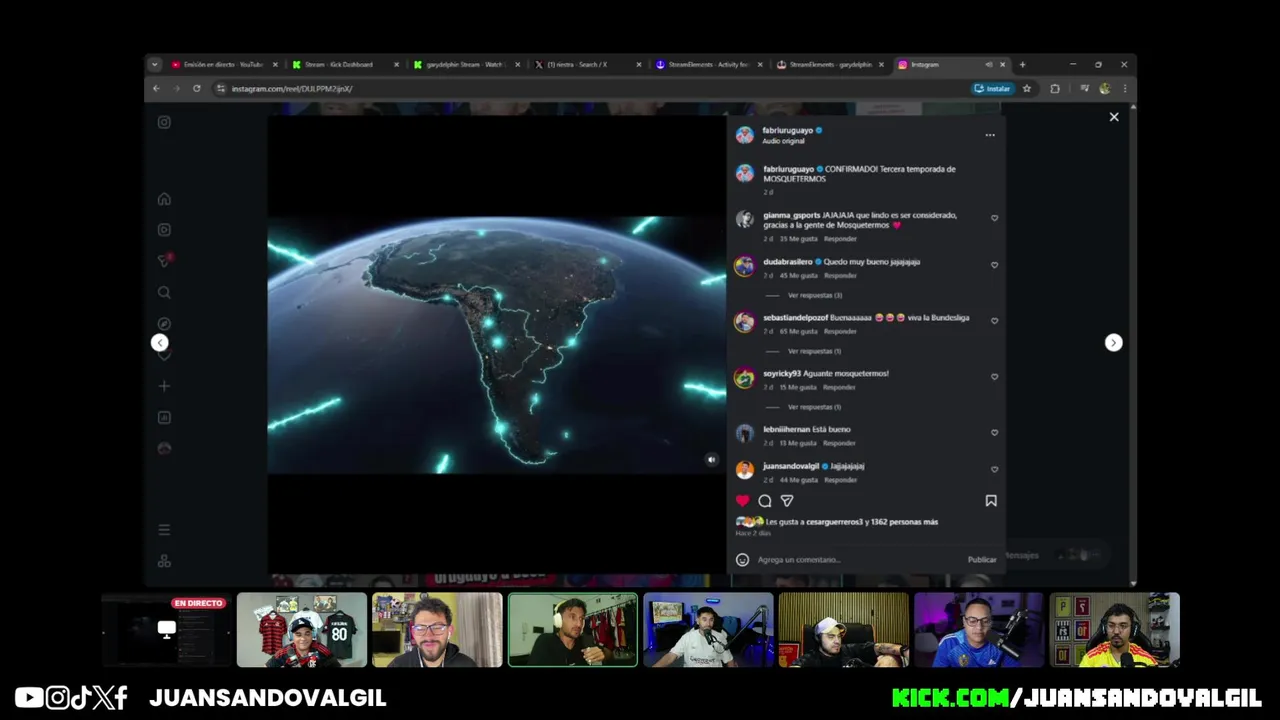This screenshot has height=720, width=1280.
Task: Share the reel with the paper plane icon
Action: pyautogui.click(x=787, y=501)
